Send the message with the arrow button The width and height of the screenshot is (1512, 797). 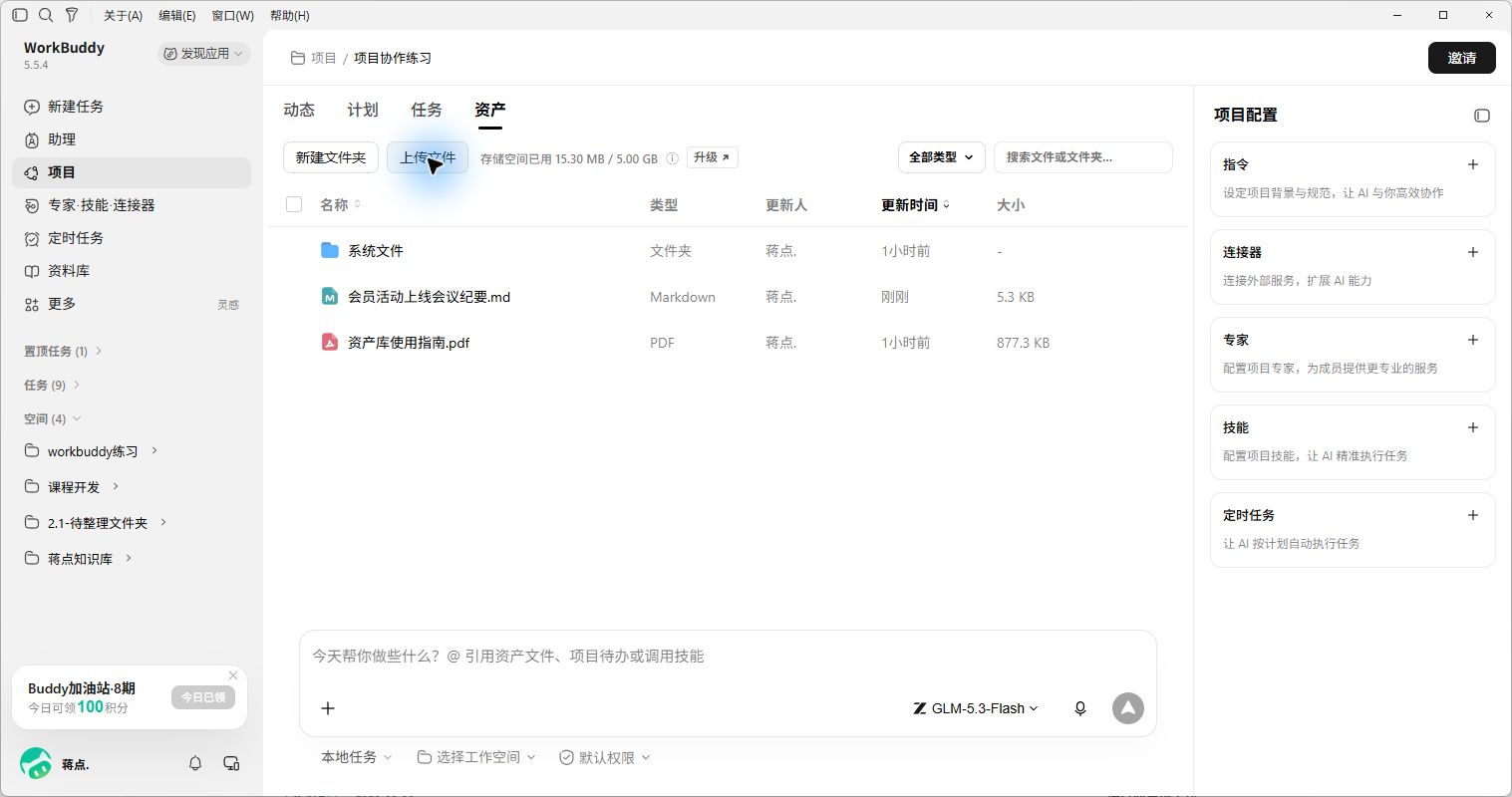[1128, 708]
